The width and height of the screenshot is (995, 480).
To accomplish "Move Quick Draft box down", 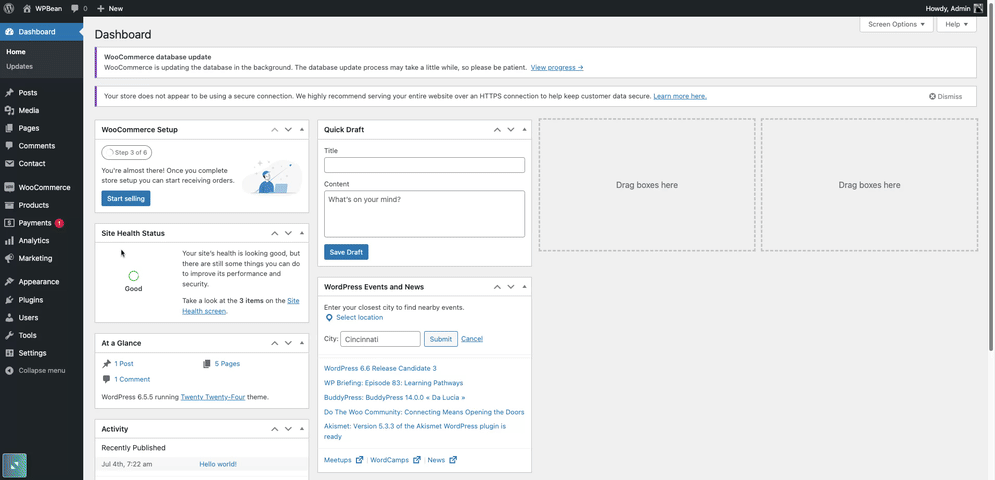I will (511, 130).
